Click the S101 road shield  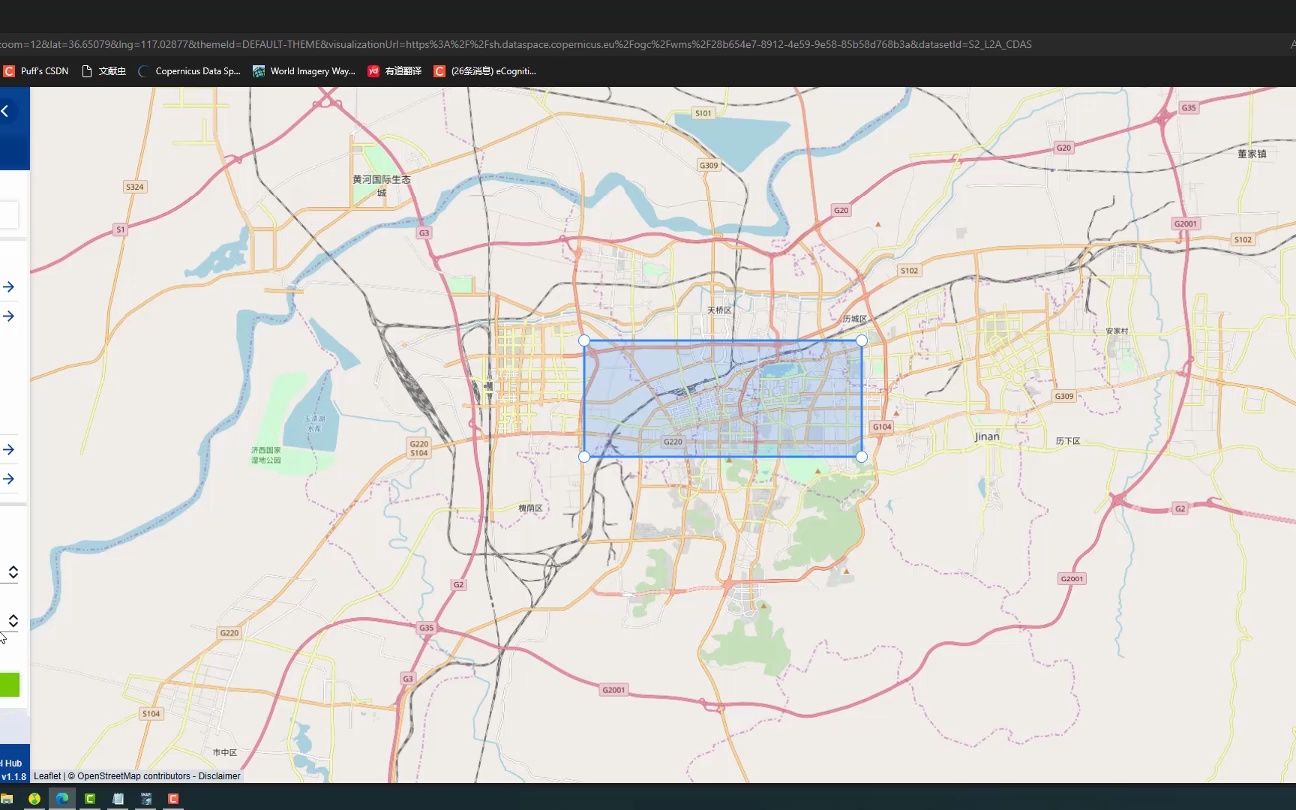coord(704,113)
